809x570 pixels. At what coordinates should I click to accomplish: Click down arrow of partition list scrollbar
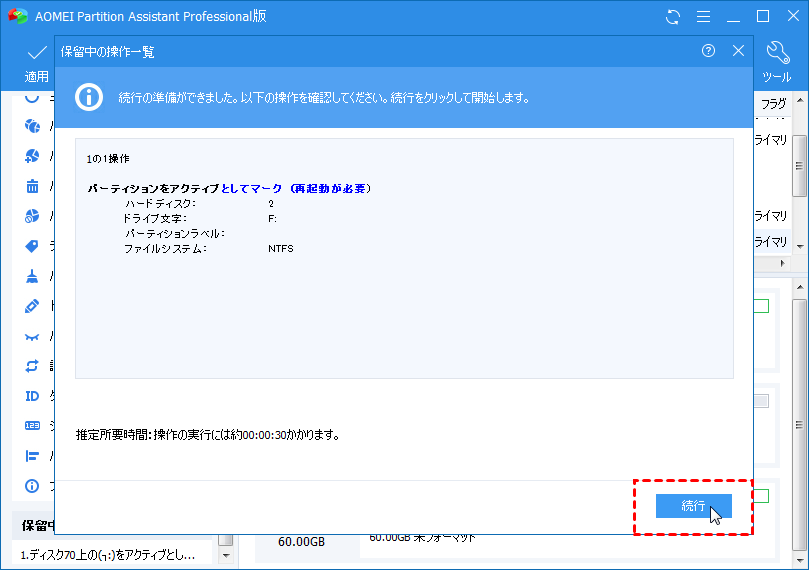pyautogui.click(x=800, y=247)
